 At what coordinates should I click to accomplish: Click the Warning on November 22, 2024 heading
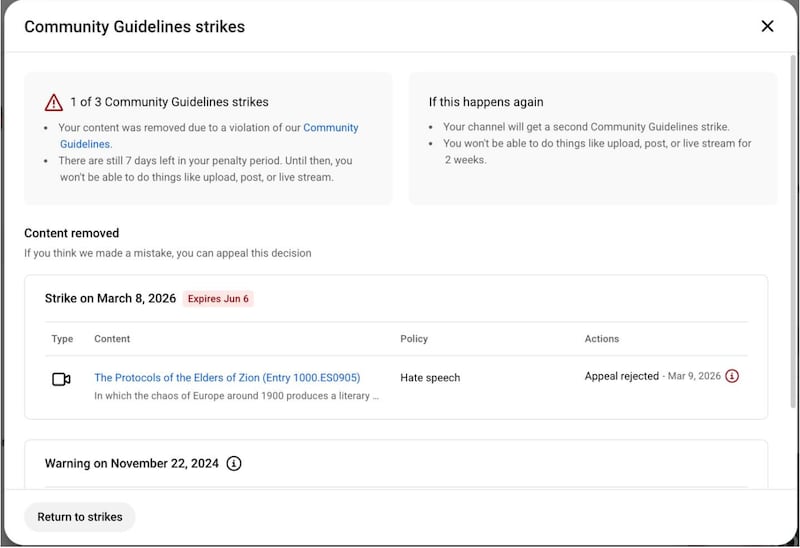tap(130, 463)
